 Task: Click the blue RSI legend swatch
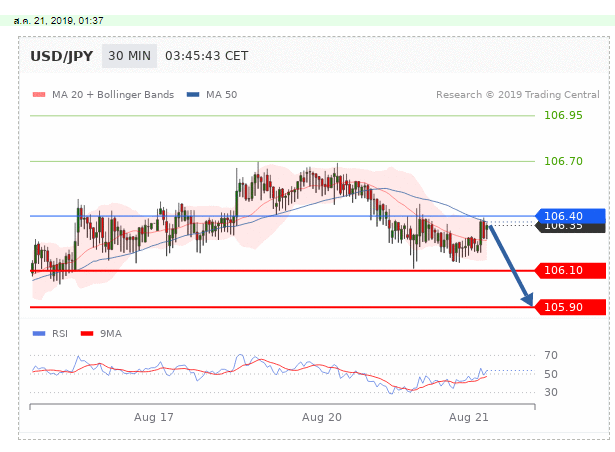point(39,334)
